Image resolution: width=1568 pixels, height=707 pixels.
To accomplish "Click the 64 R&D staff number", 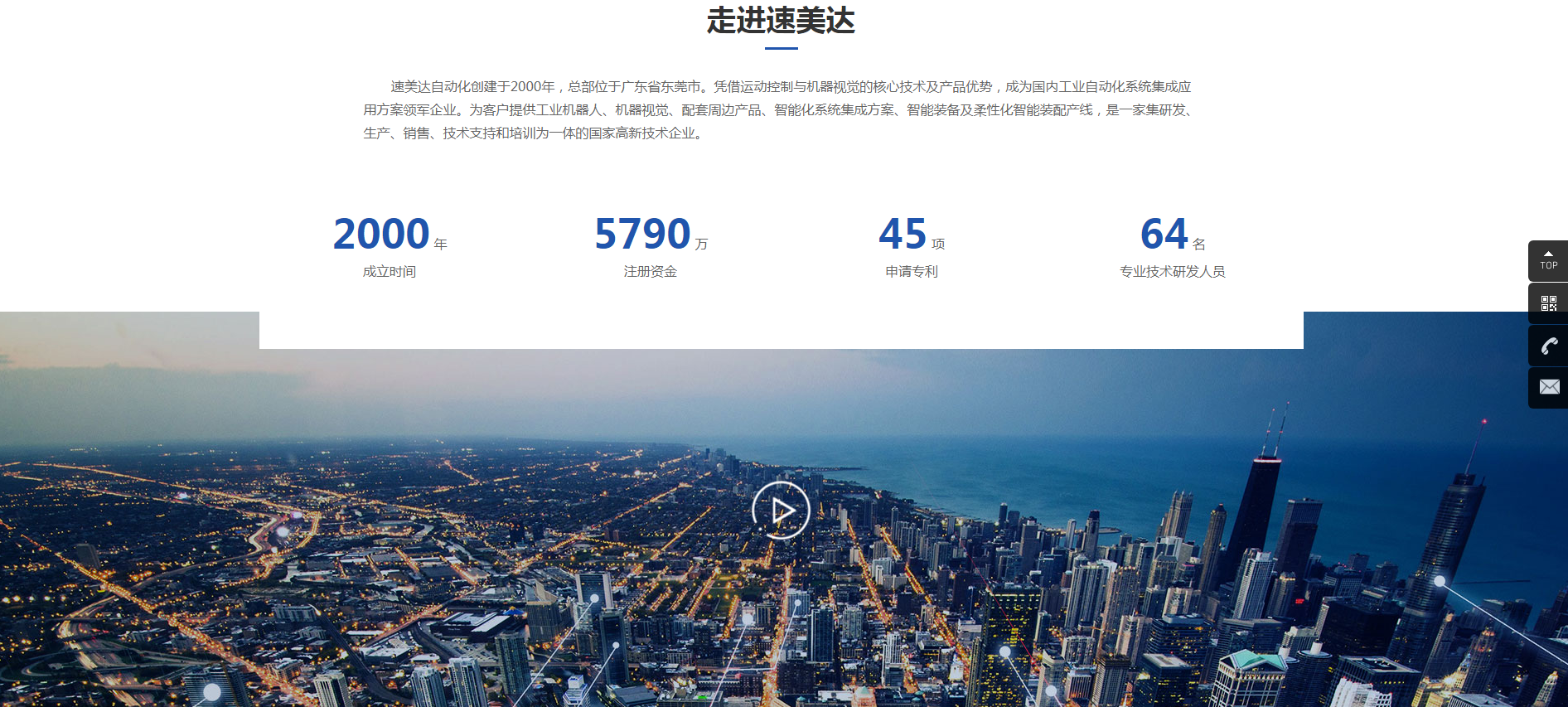I will tap(1164, 234).
